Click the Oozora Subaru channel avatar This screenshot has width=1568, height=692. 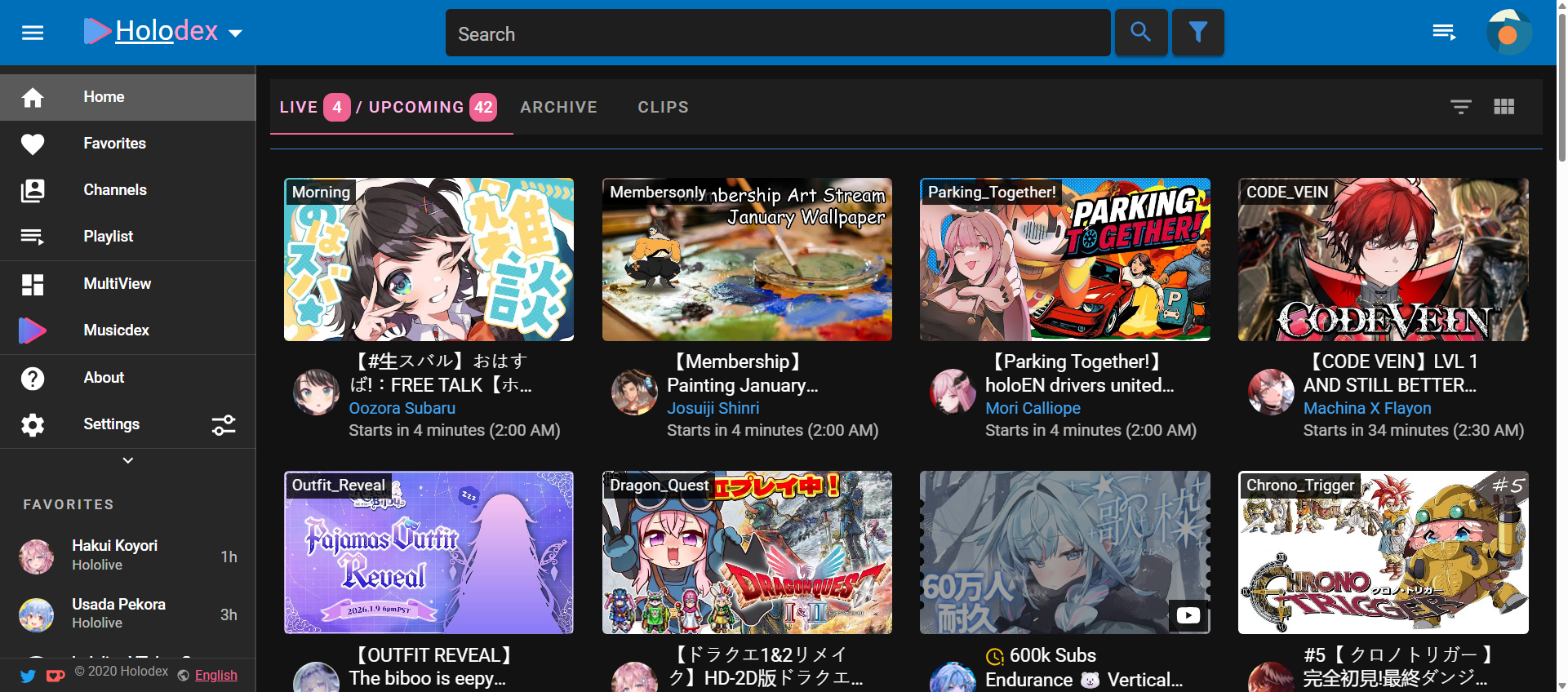317,392
